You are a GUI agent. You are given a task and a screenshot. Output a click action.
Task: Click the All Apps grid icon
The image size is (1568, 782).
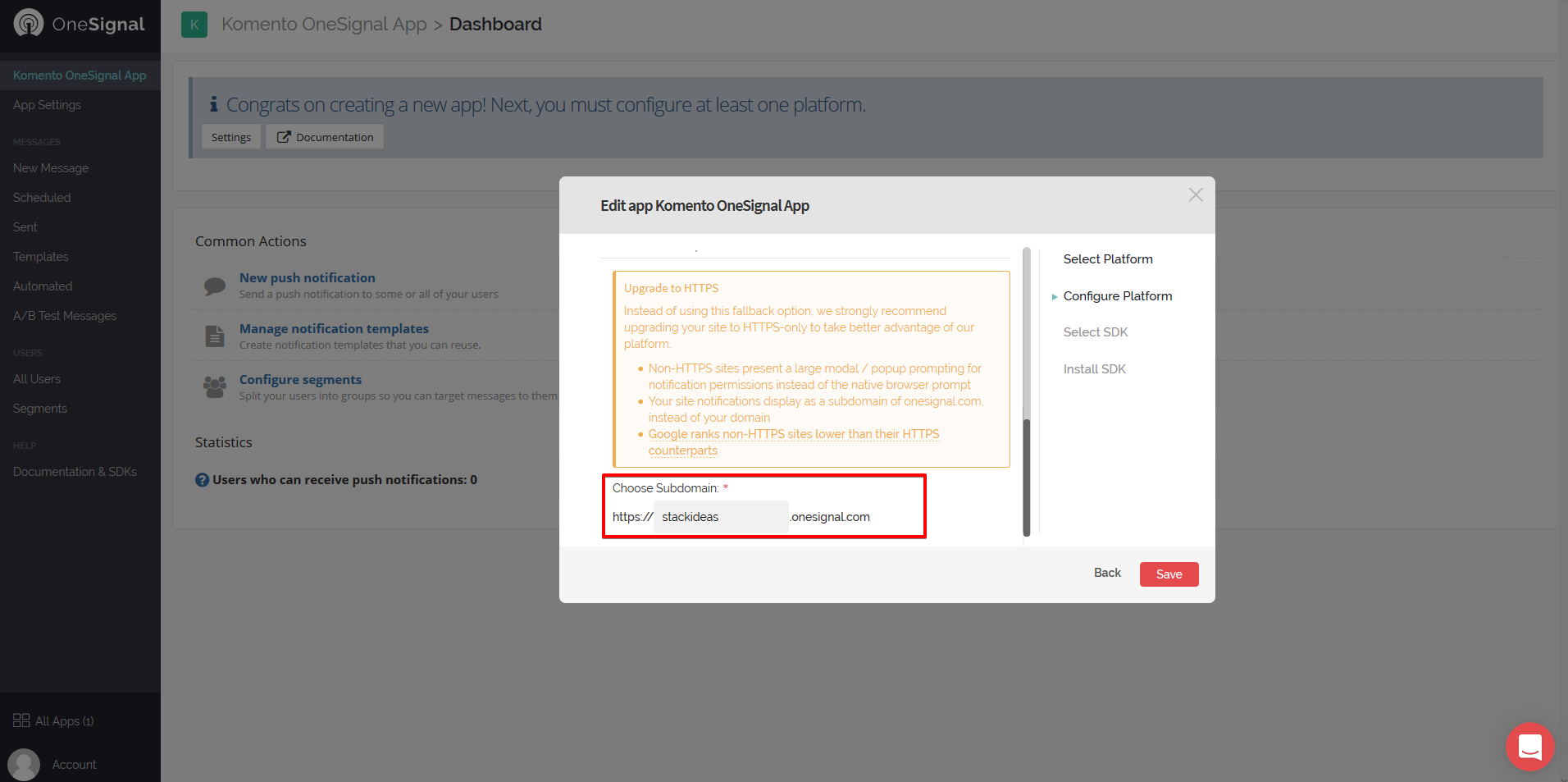(x=21, y=720)
